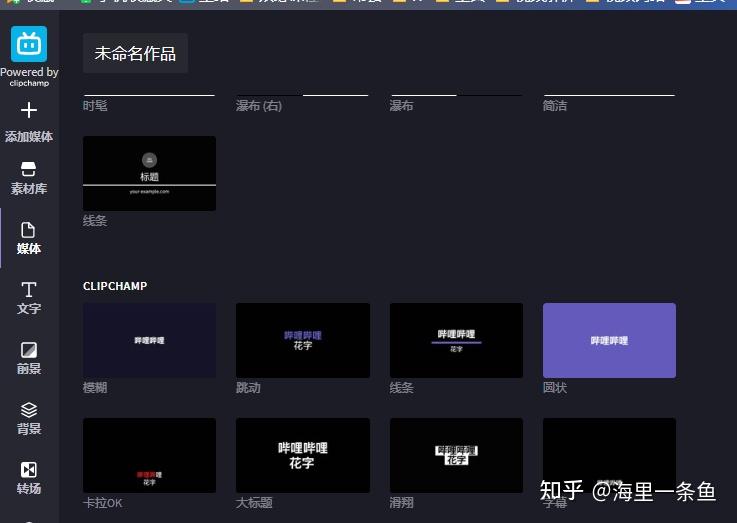Click the 模糊 caption label
737x523 pixels.
(95, 388)
